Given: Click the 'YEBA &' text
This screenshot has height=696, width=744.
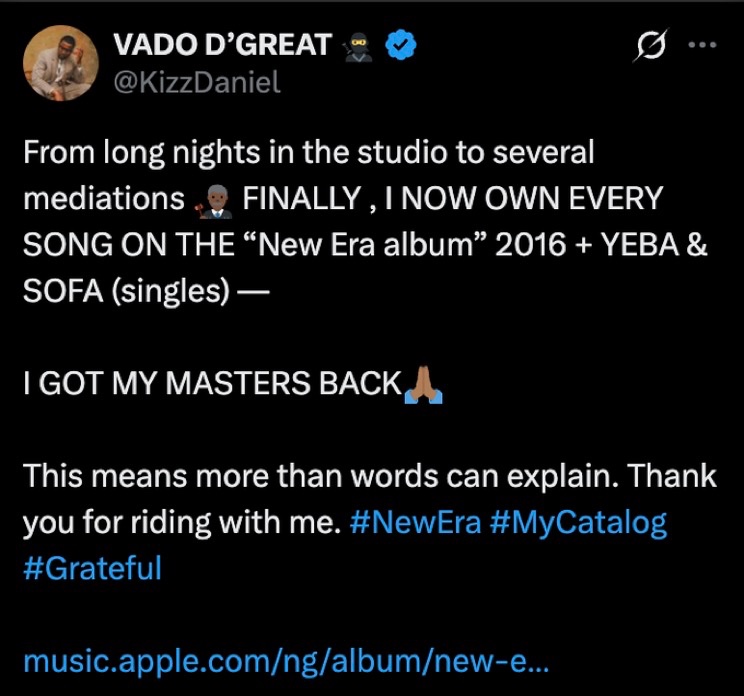Looking at the screenshot, I should pyautogui.click(x=654, y=245).
